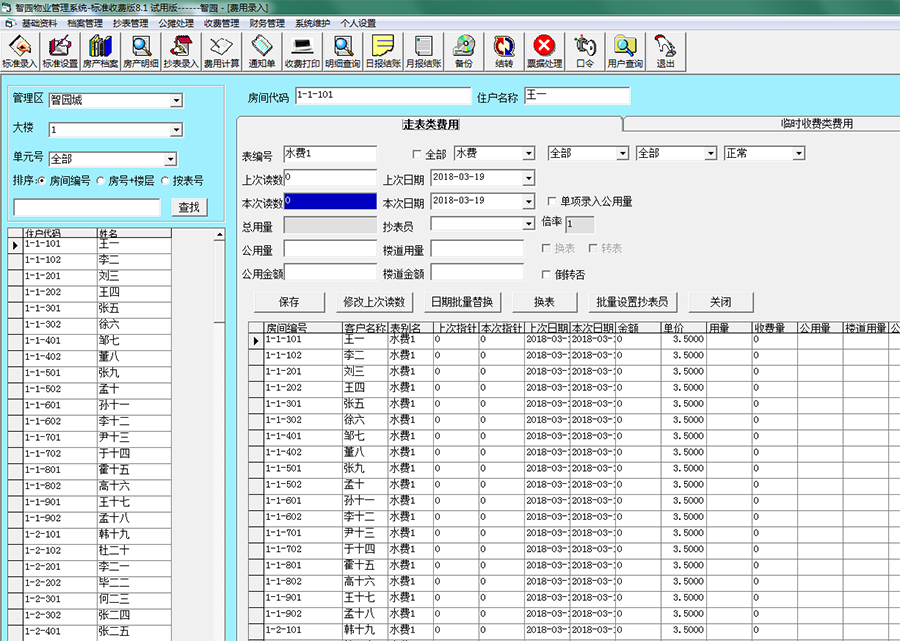The height and width of the screenshot is (641, 900).
Task: Click the 楼道用量 input field
Action: (x=477, y=249)
